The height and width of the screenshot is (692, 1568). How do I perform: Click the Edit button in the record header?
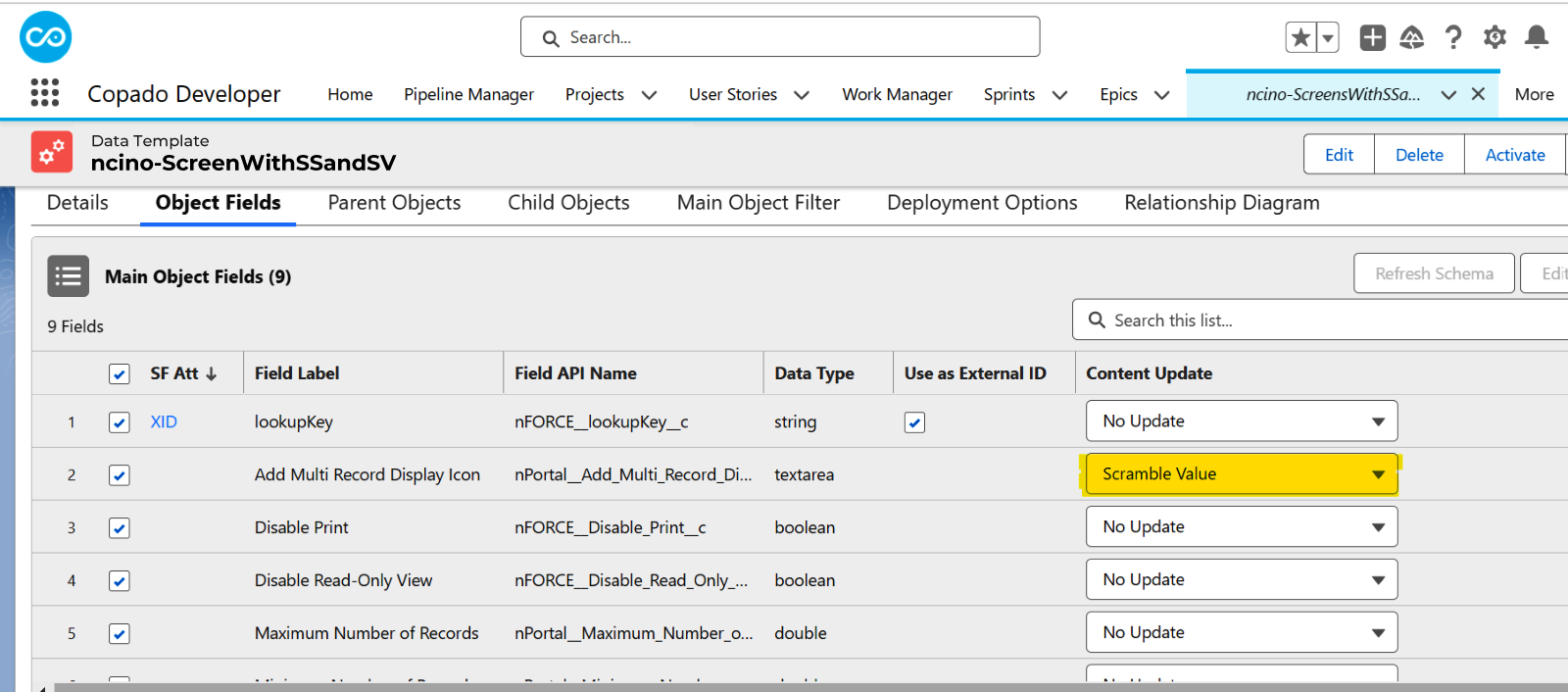[x=1339, y=155]
